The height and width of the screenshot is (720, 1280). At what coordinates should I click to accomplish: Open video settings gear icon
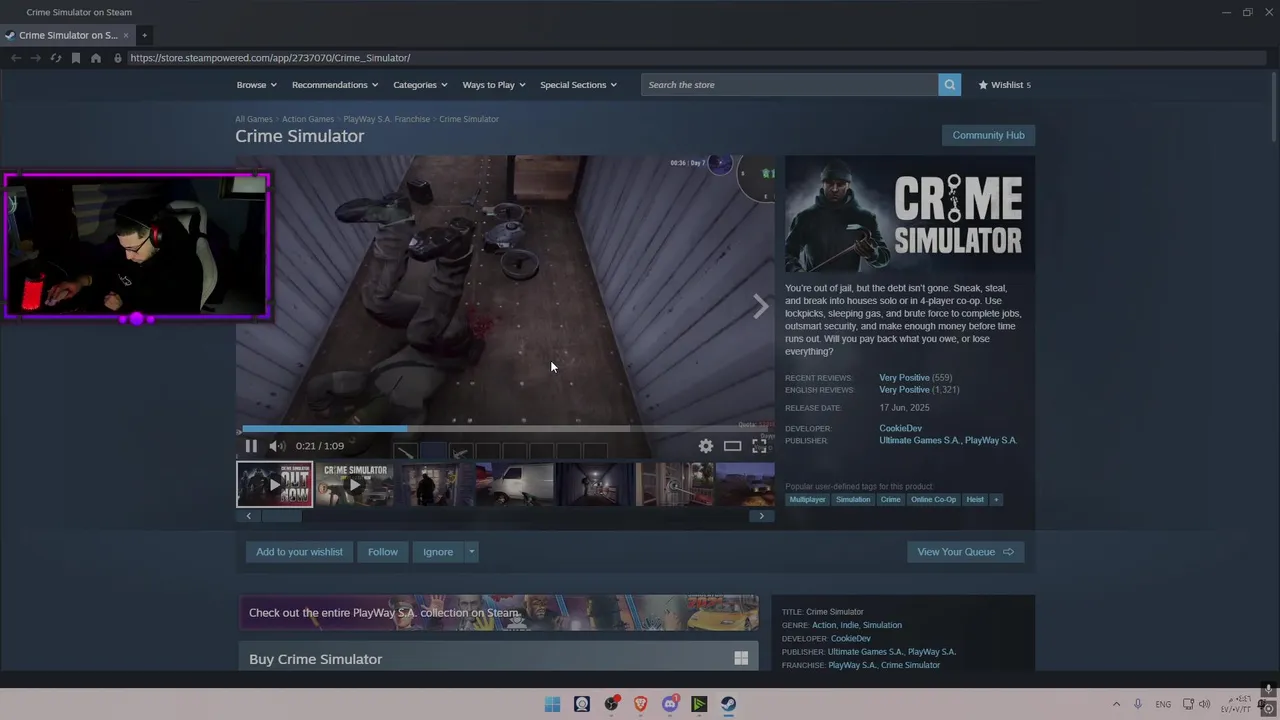click(706, 446)
